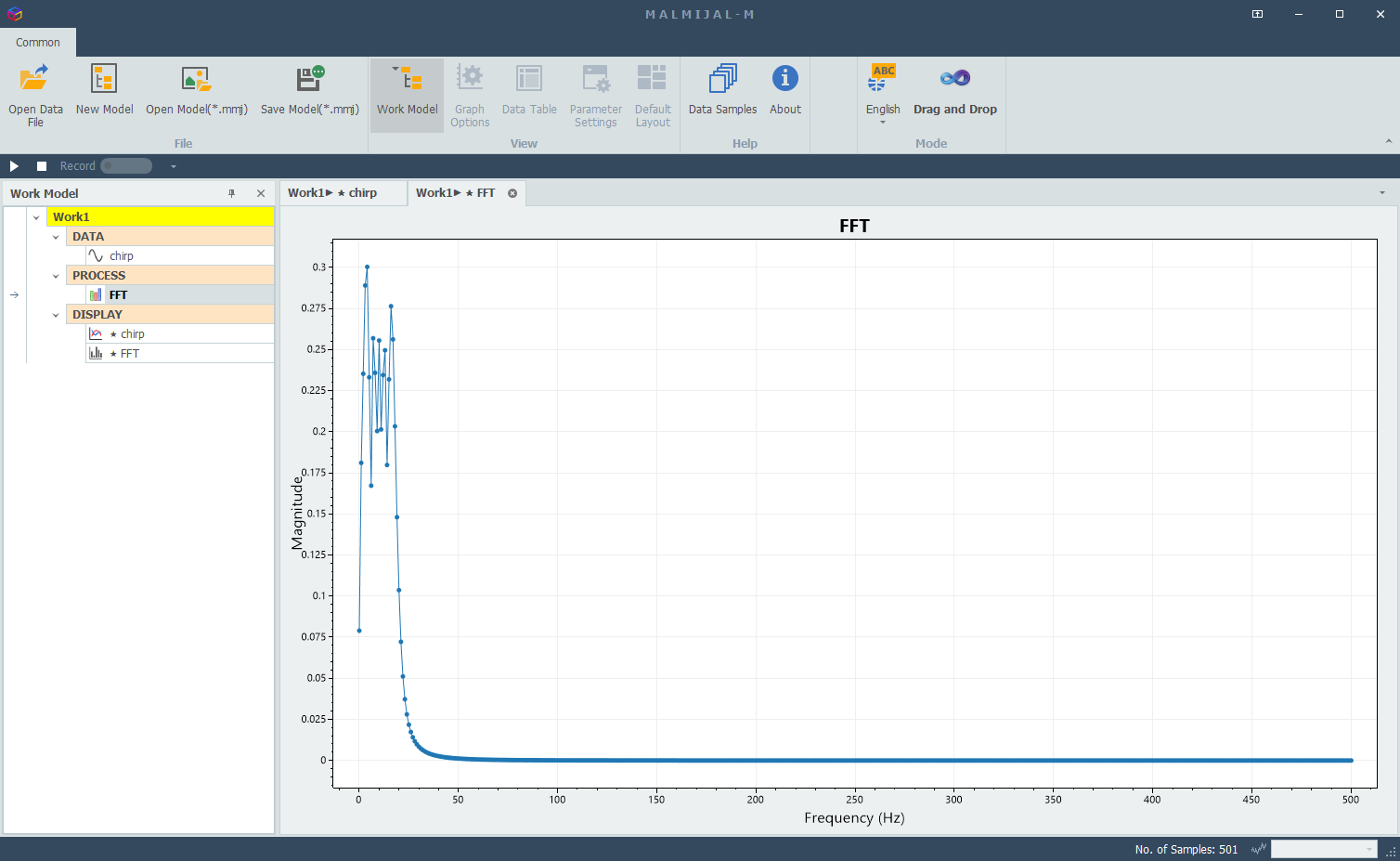The height and width of the screenshot is (861, 1400).
Task: Collapse the PROCESS tree section
Action: (x=56, y=276)
